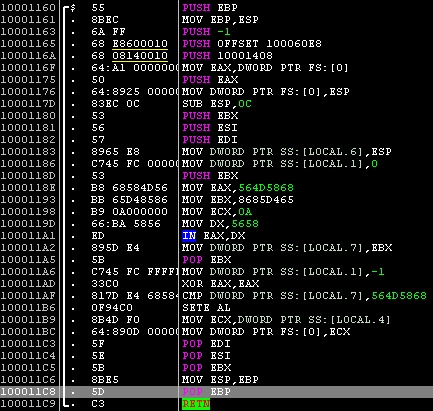Click address 100011A5
The width and height of the screenshot is (433, 411).
pos(28,260)
